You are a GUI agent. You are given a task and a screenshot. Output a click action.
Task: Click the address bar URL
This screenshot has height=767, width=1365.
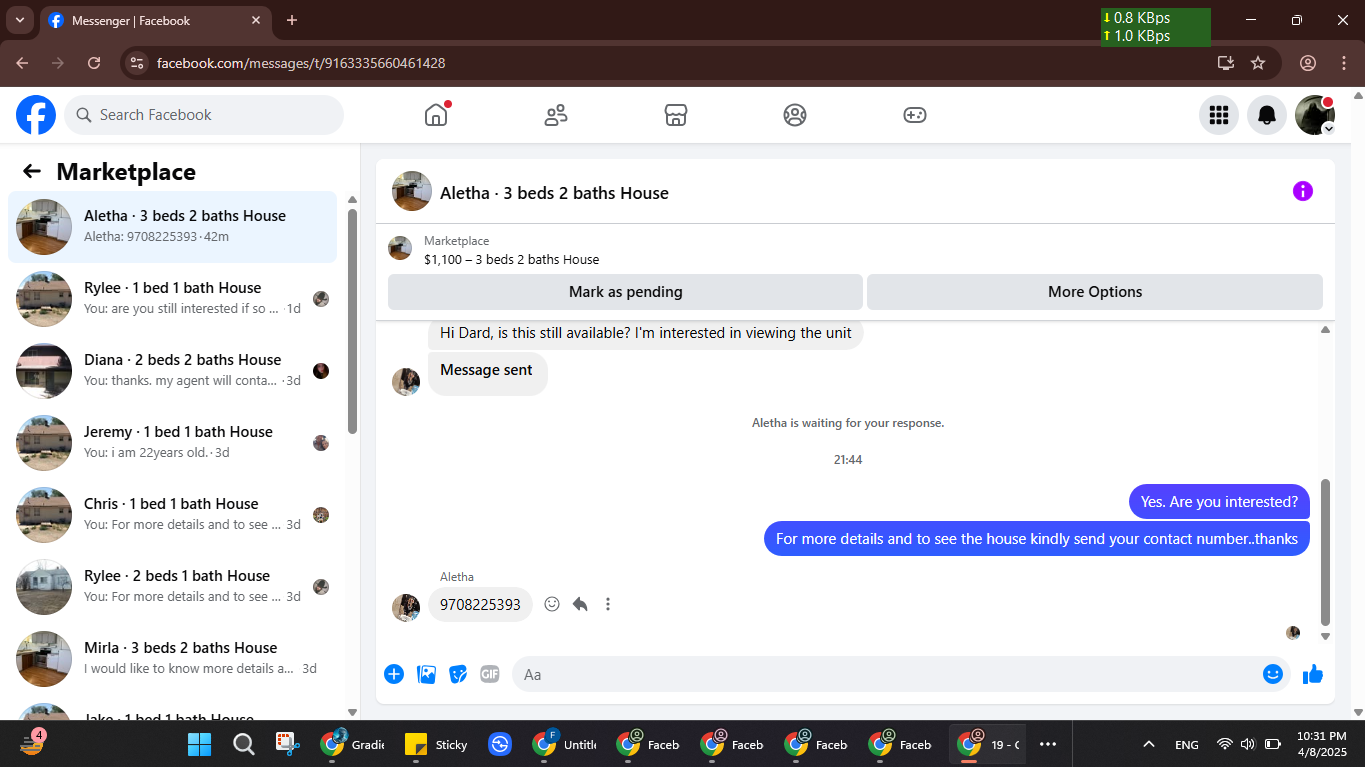[x=301, y=63]
